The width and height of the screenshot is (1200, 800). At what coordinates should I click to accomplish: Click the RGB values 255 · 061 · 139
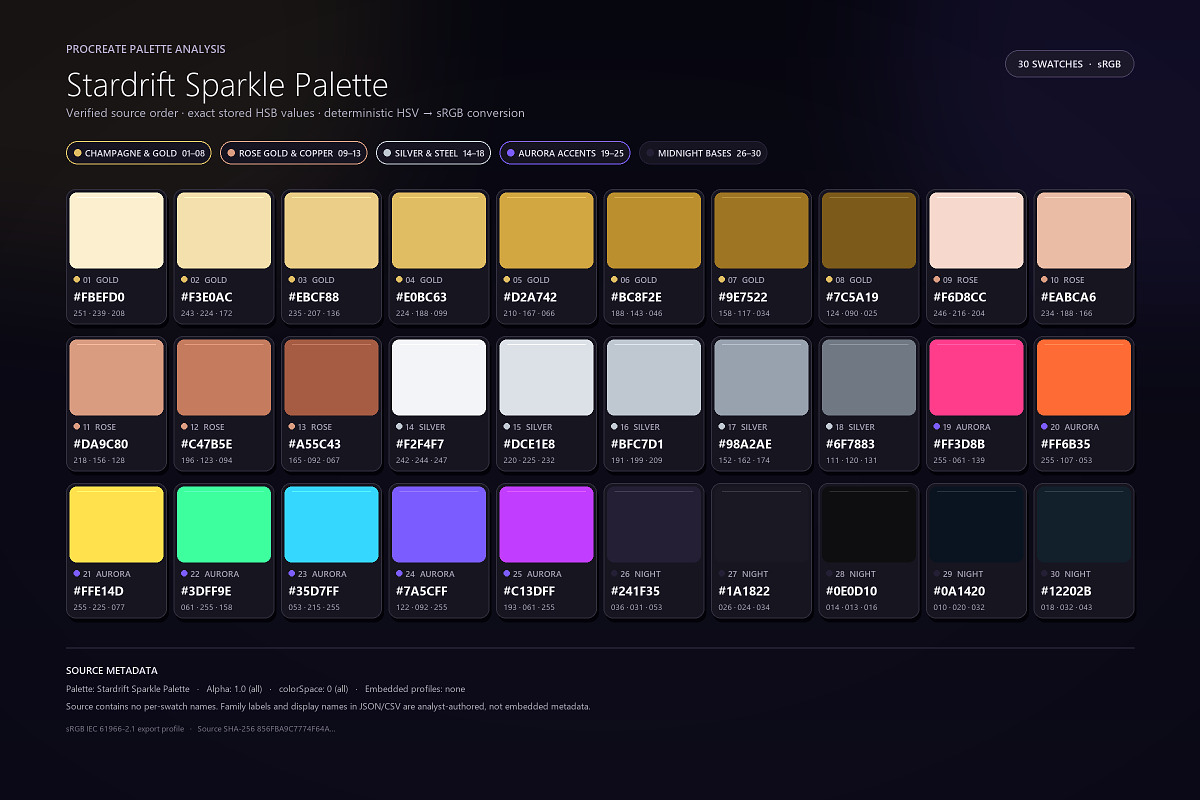(x=959, y=460)
